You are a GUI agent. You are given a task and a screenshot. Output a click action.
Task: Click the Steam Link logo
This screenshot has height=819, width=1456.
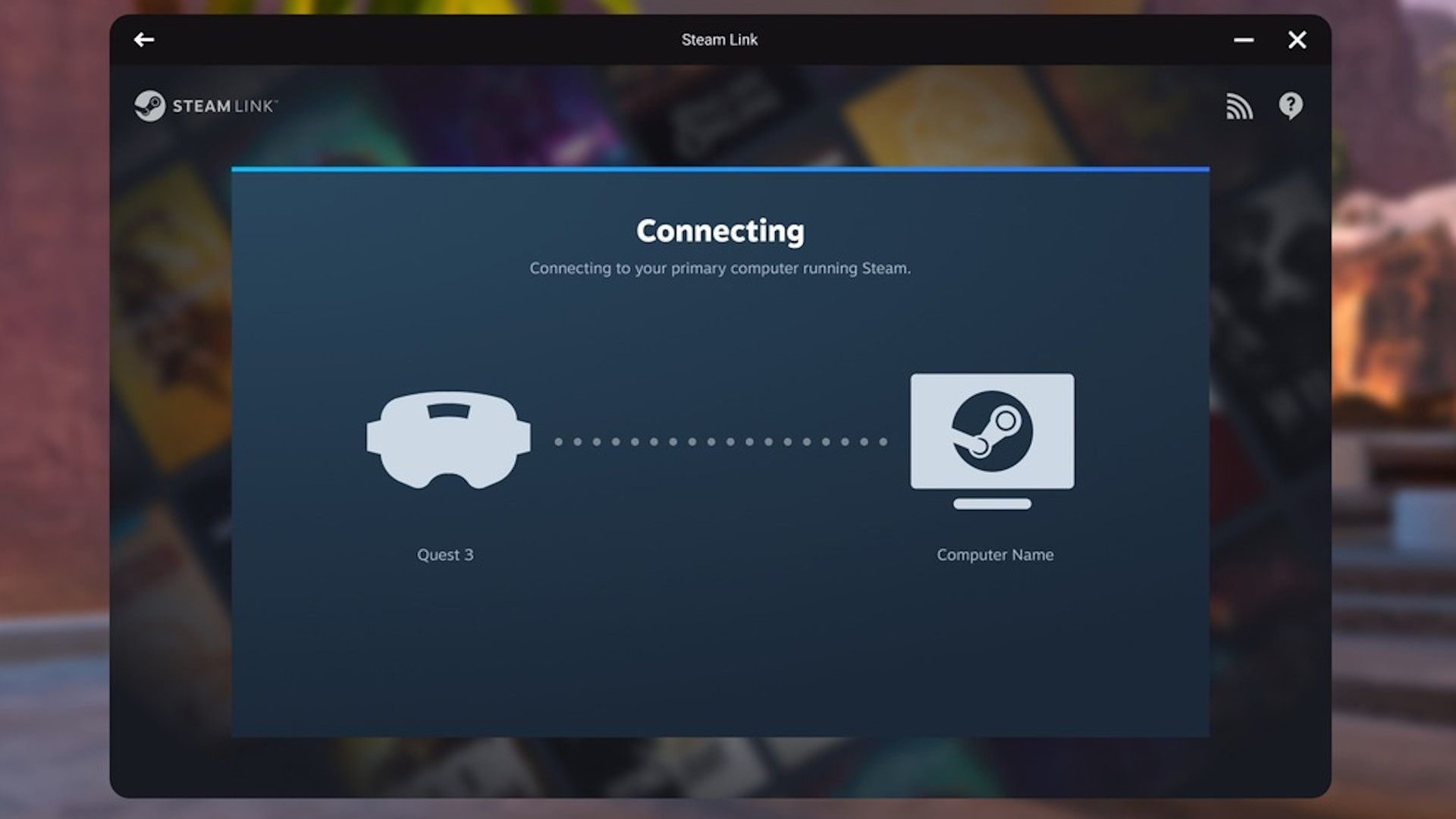point(150,106)
